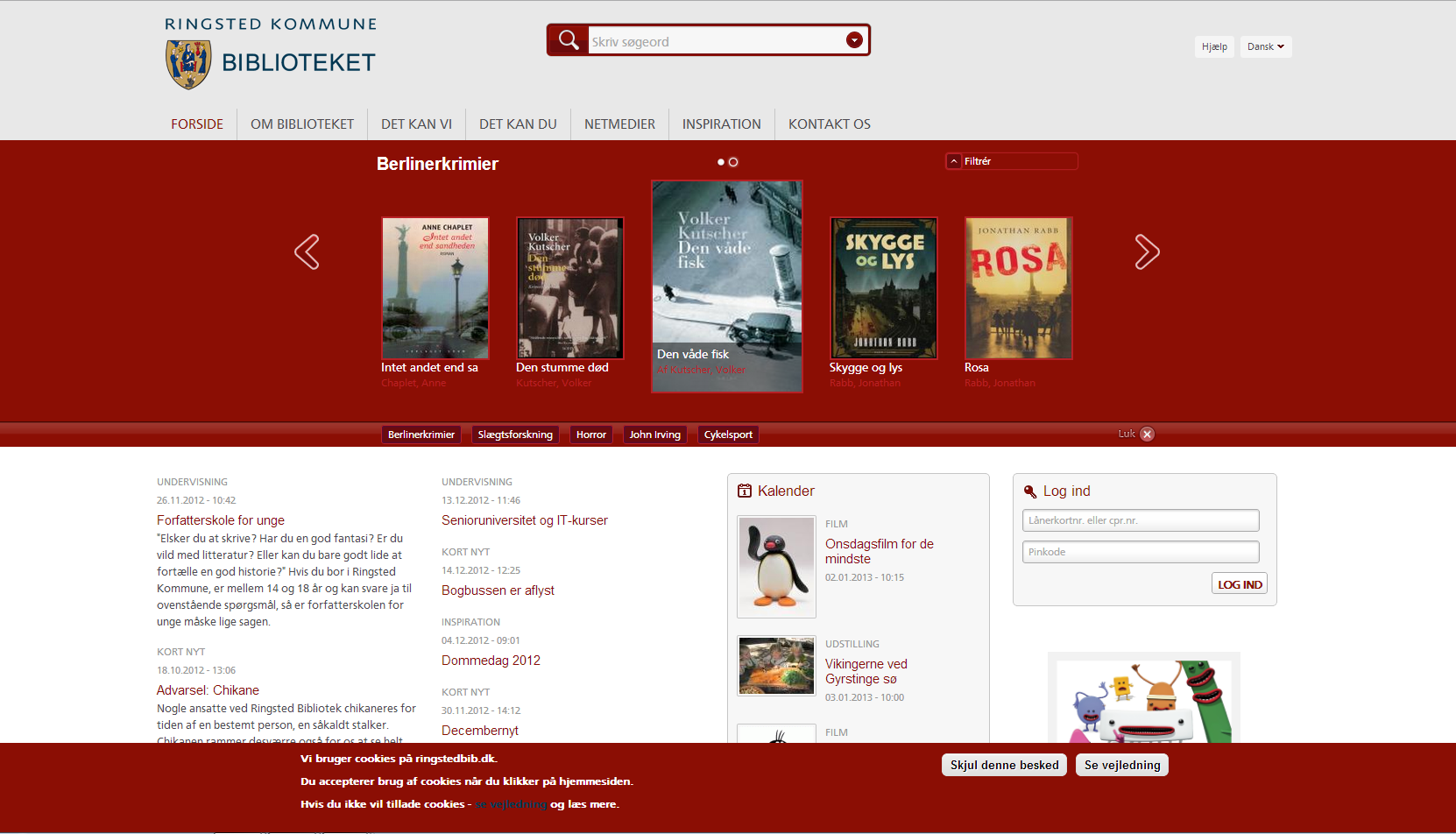Close the carousel with Luk X icon
The width and height of the screenshot is (1456, 834).
[x=1147, y=434]
